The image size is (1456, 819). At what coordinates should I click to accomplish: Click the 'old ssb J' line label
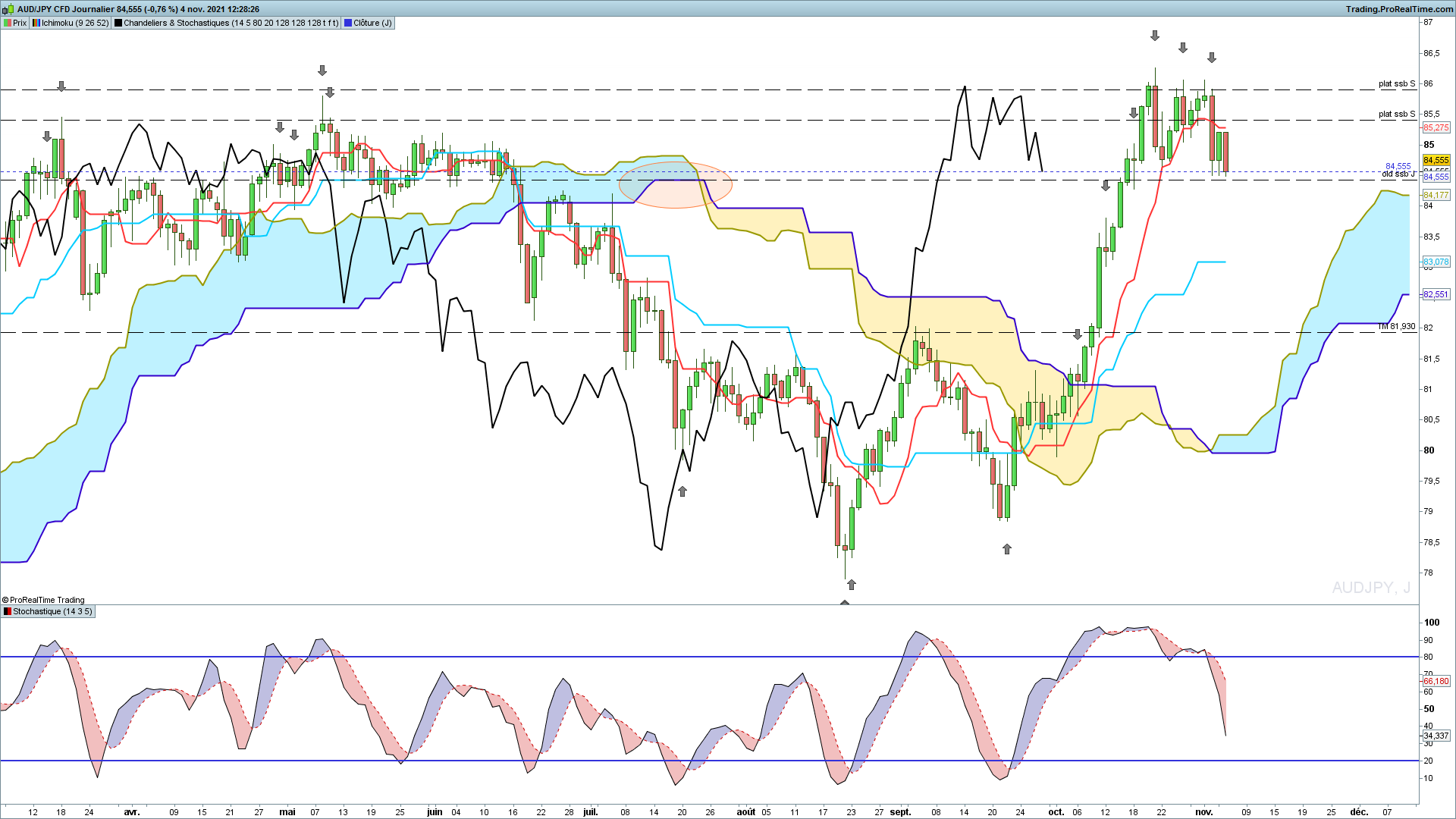(1398, 174)
